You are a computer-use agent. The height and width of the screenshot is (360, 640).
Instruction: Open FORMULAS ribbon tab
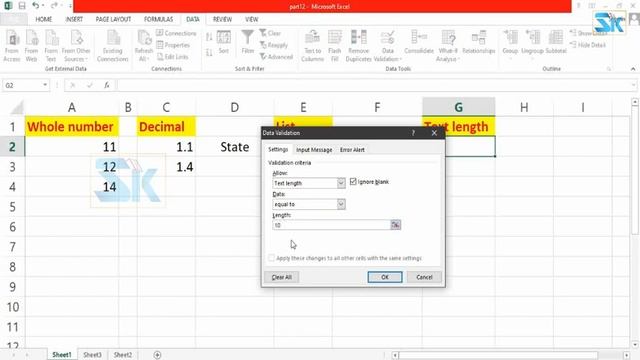point(158,19)
